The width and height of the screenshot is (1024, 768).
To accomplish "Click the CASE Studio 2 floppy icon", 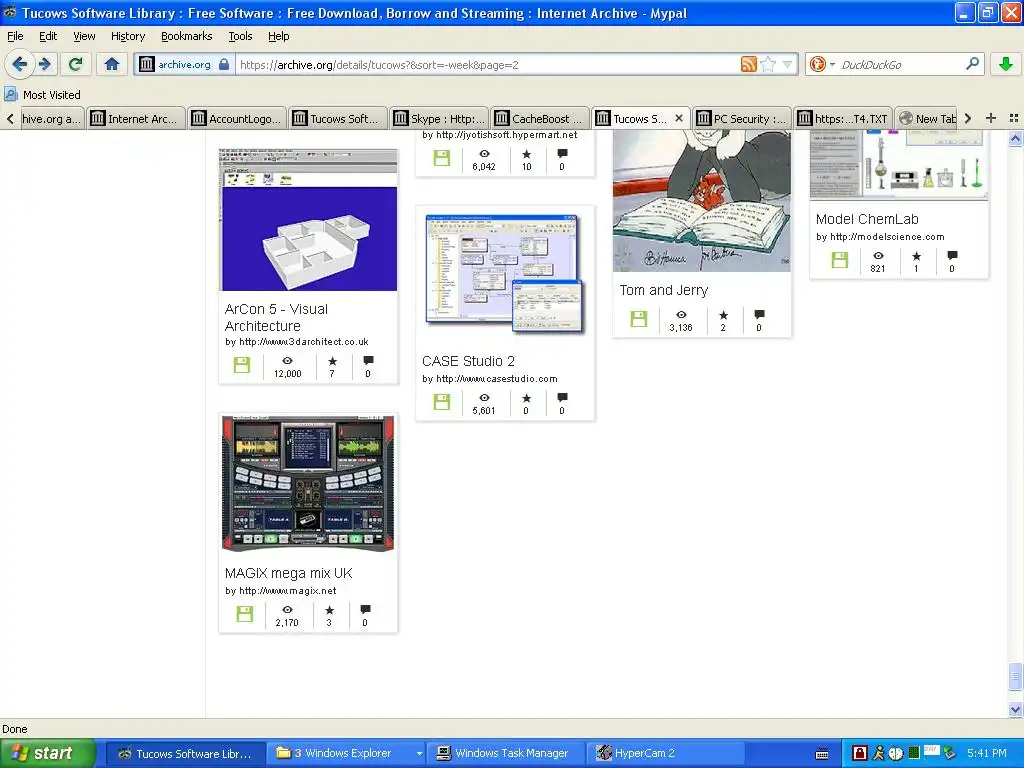I will point(441,402).
